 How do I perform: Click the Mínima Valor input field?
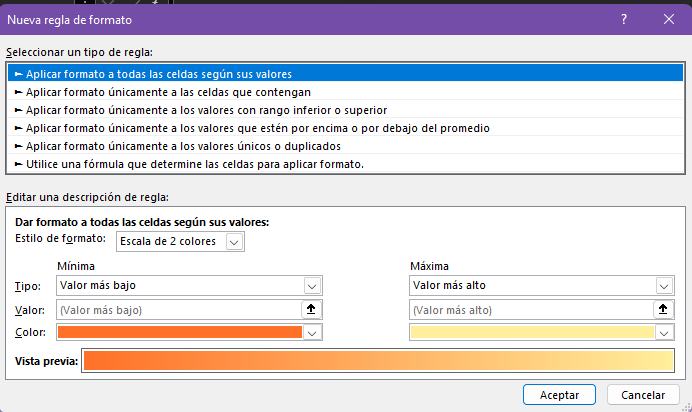[x=179, y=310]
